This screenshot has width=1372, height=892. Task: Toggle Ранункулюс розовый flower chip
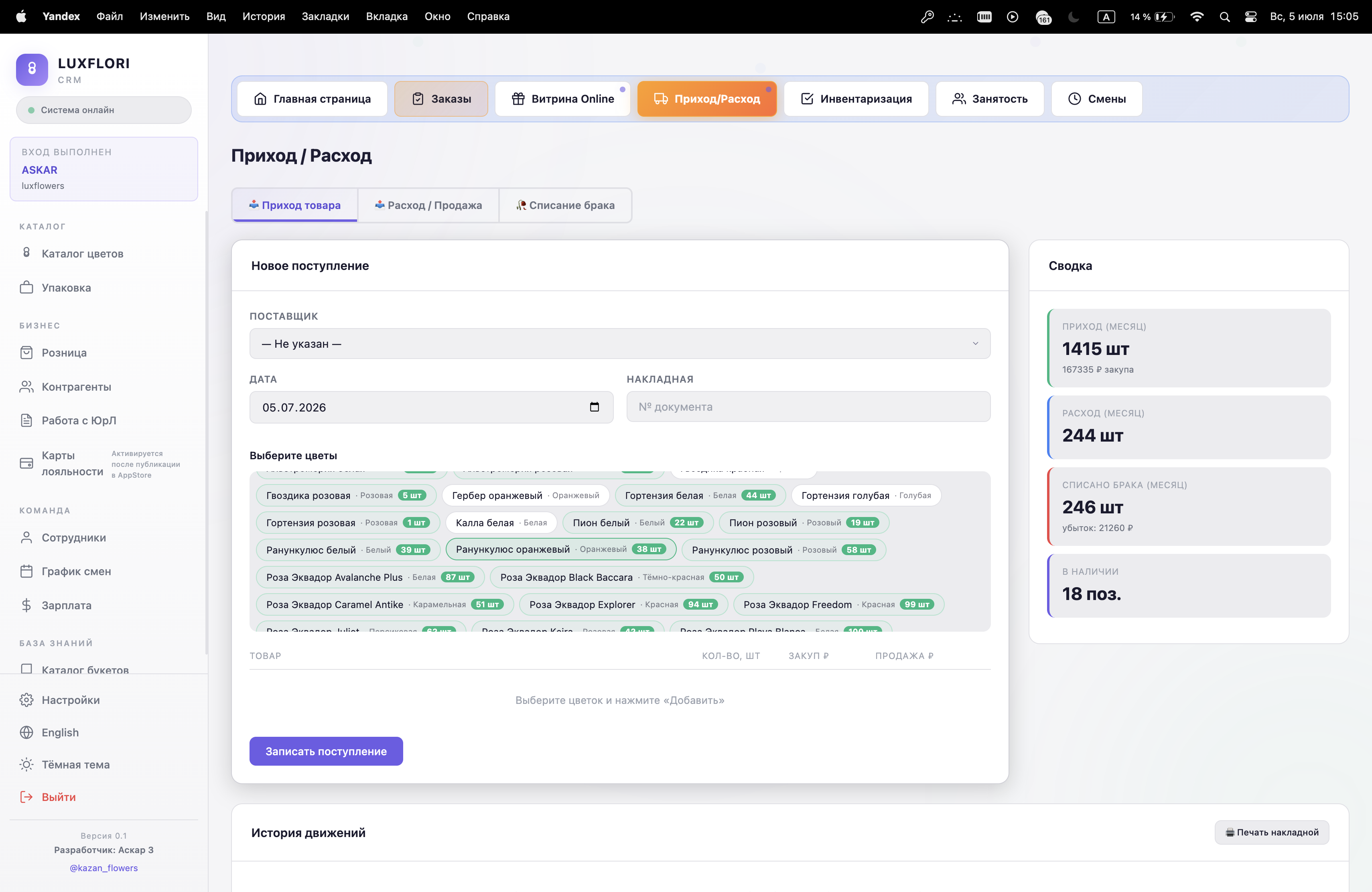point(783,550)
